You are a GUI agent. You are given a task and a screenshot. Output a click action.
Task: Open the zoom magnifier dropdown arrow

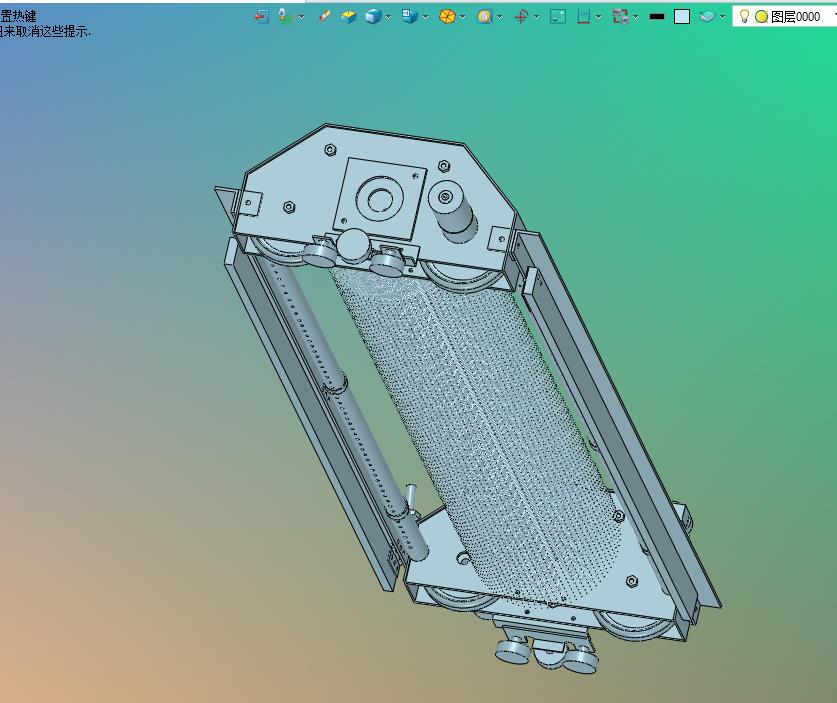coord(500,17)
